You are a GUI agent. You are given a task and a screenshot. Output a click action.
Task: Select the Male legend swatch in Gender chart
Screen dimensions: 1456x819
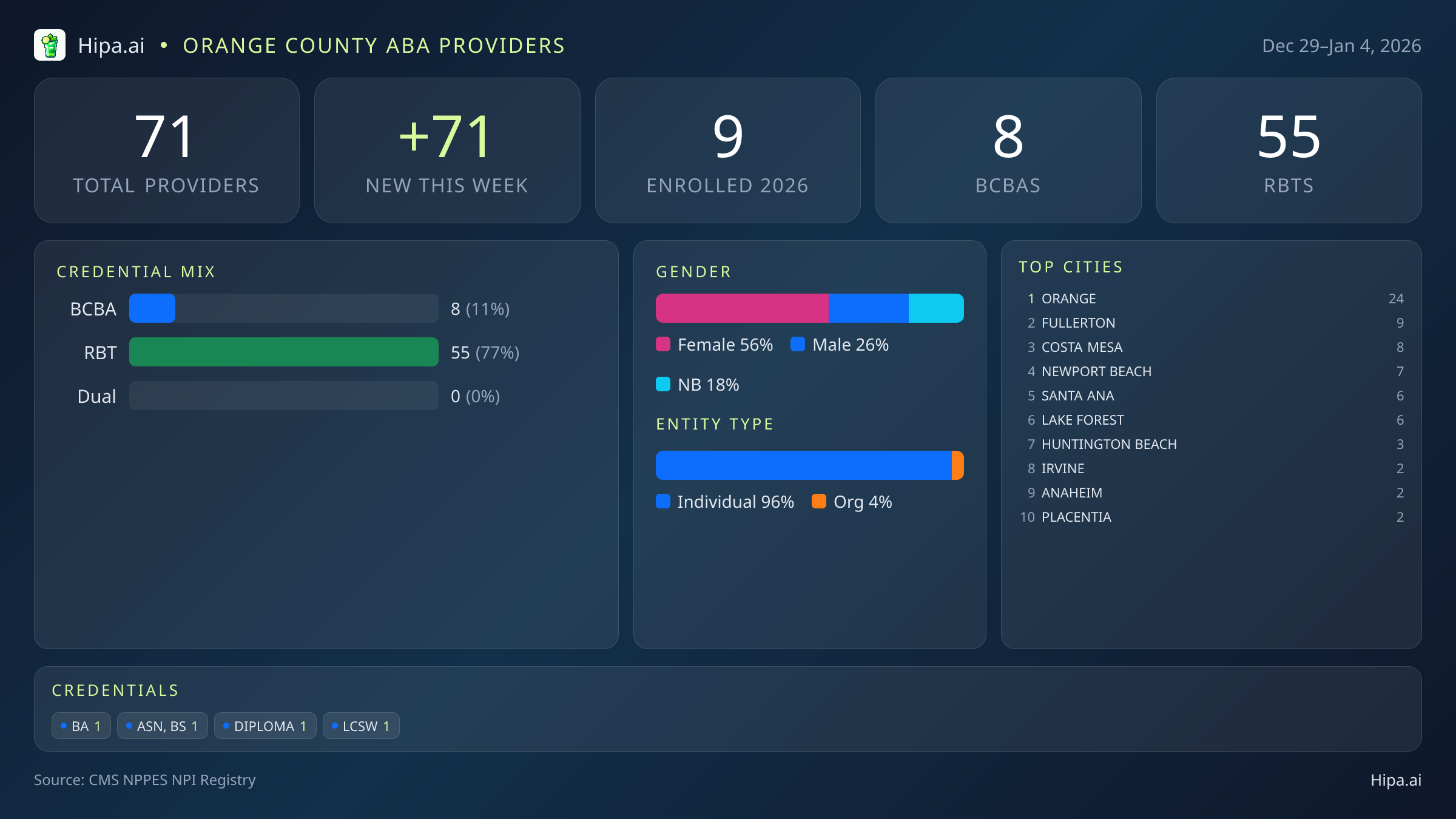click(x=798, y=344)
